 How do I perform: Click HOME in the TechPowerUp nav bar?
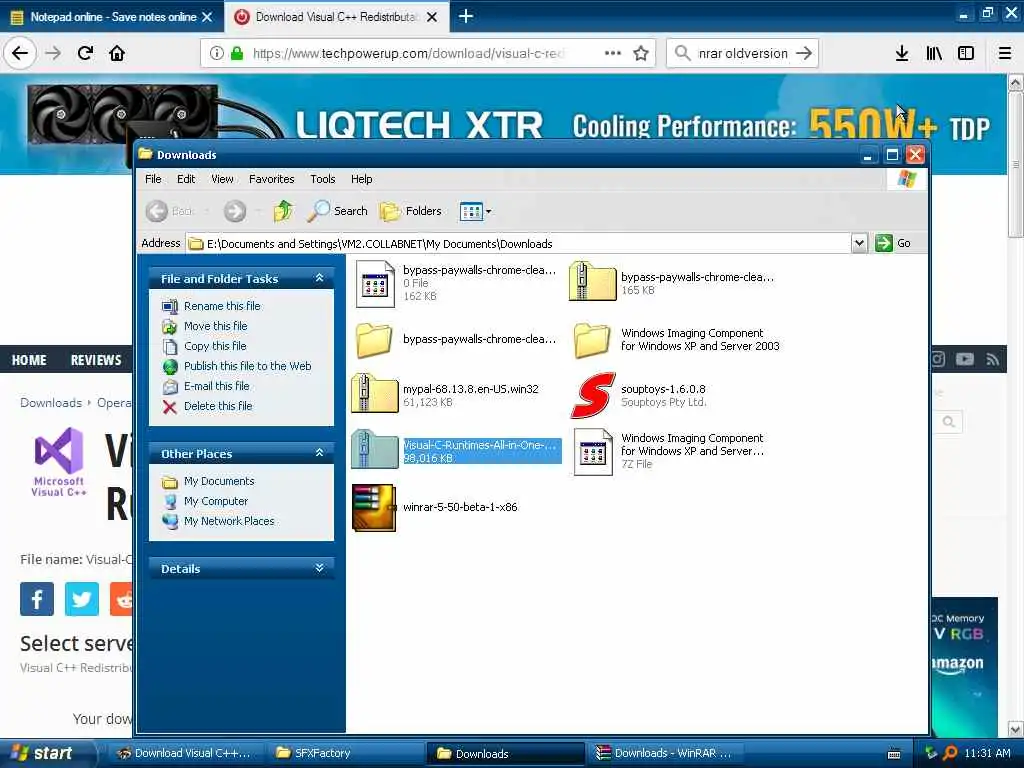[29, 360]
